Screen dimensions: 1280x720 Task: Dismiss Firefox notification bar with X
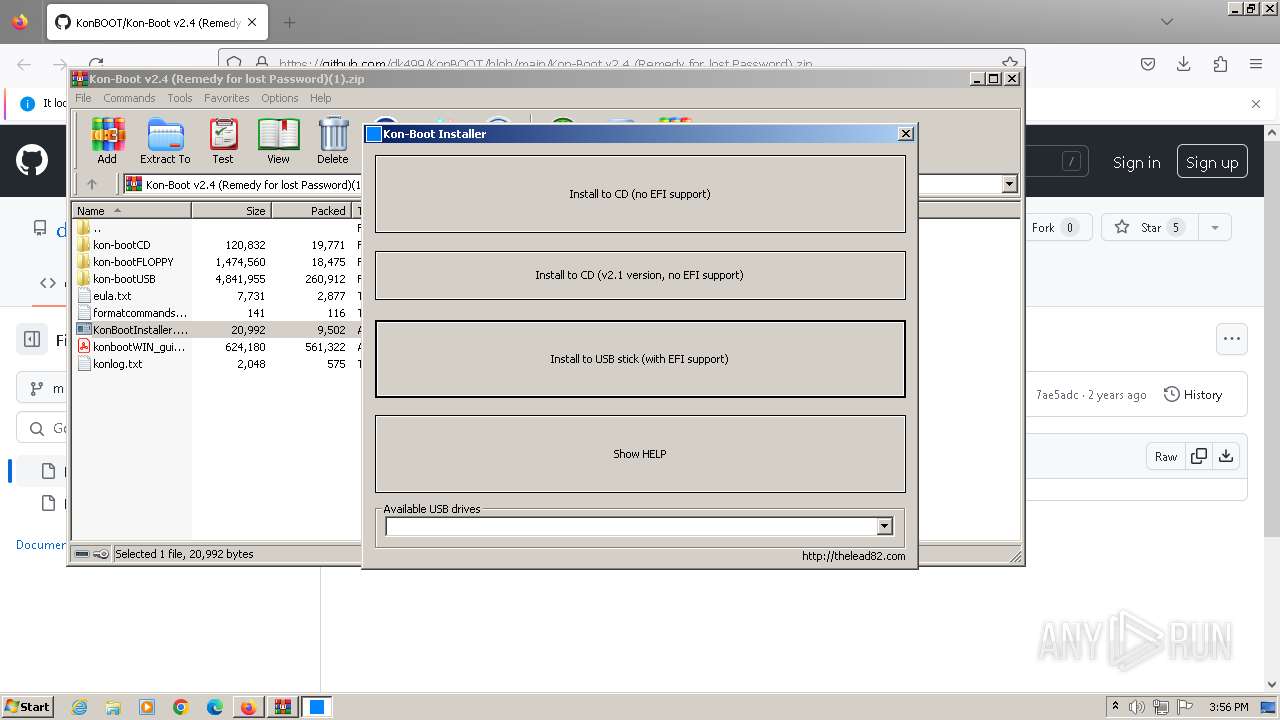[x=1256, y=103]
